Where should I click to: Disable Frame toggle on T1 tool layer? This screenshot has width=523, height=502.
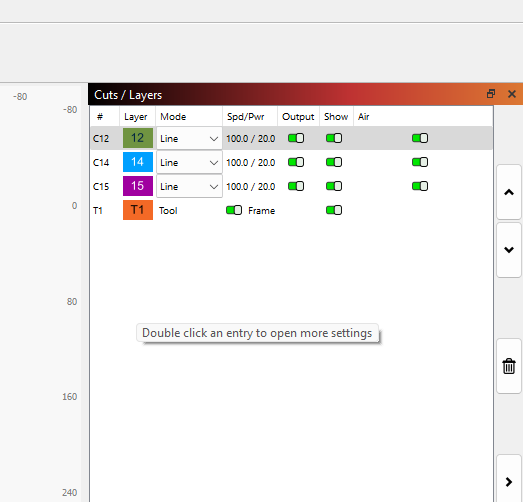[x=234, y=210]
